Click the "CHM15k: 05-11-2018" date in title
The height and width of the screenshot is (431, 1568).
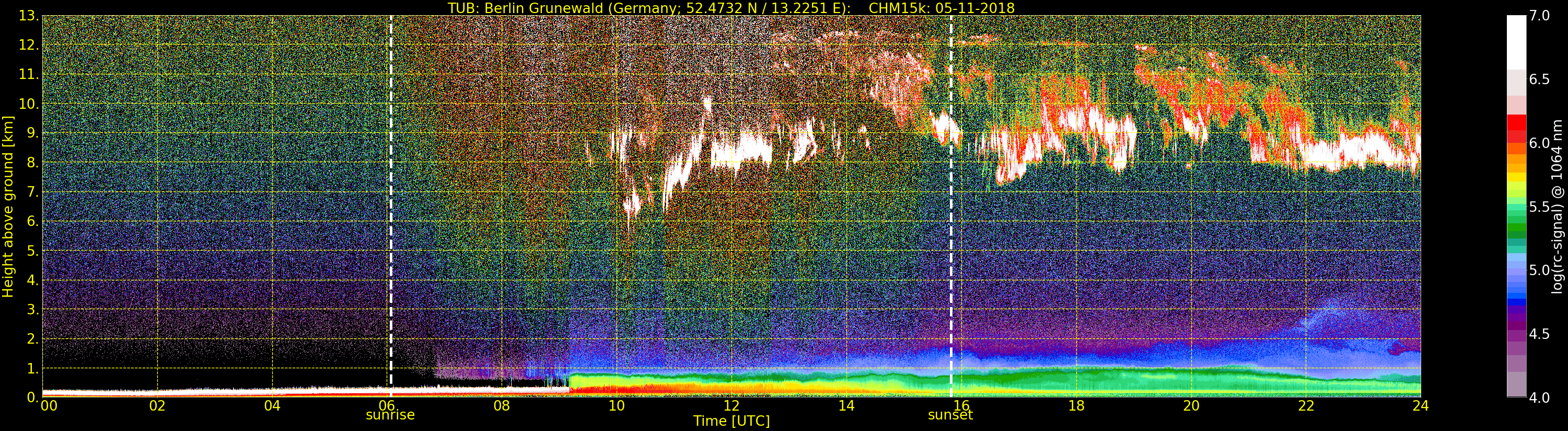[x=941, y=8]
